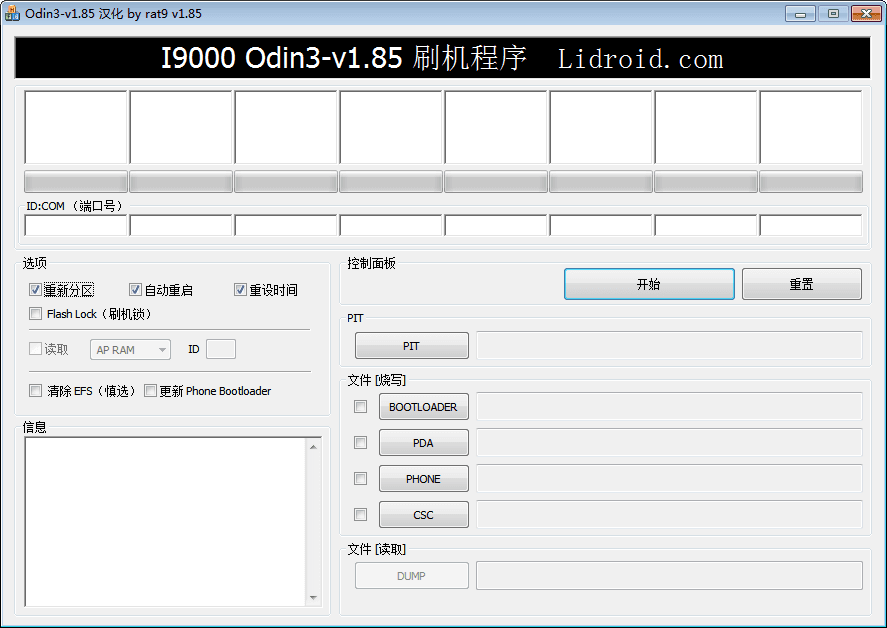
Task: Click the I9000 Odin3-v1.85 banner
Action: pos(442,58)
